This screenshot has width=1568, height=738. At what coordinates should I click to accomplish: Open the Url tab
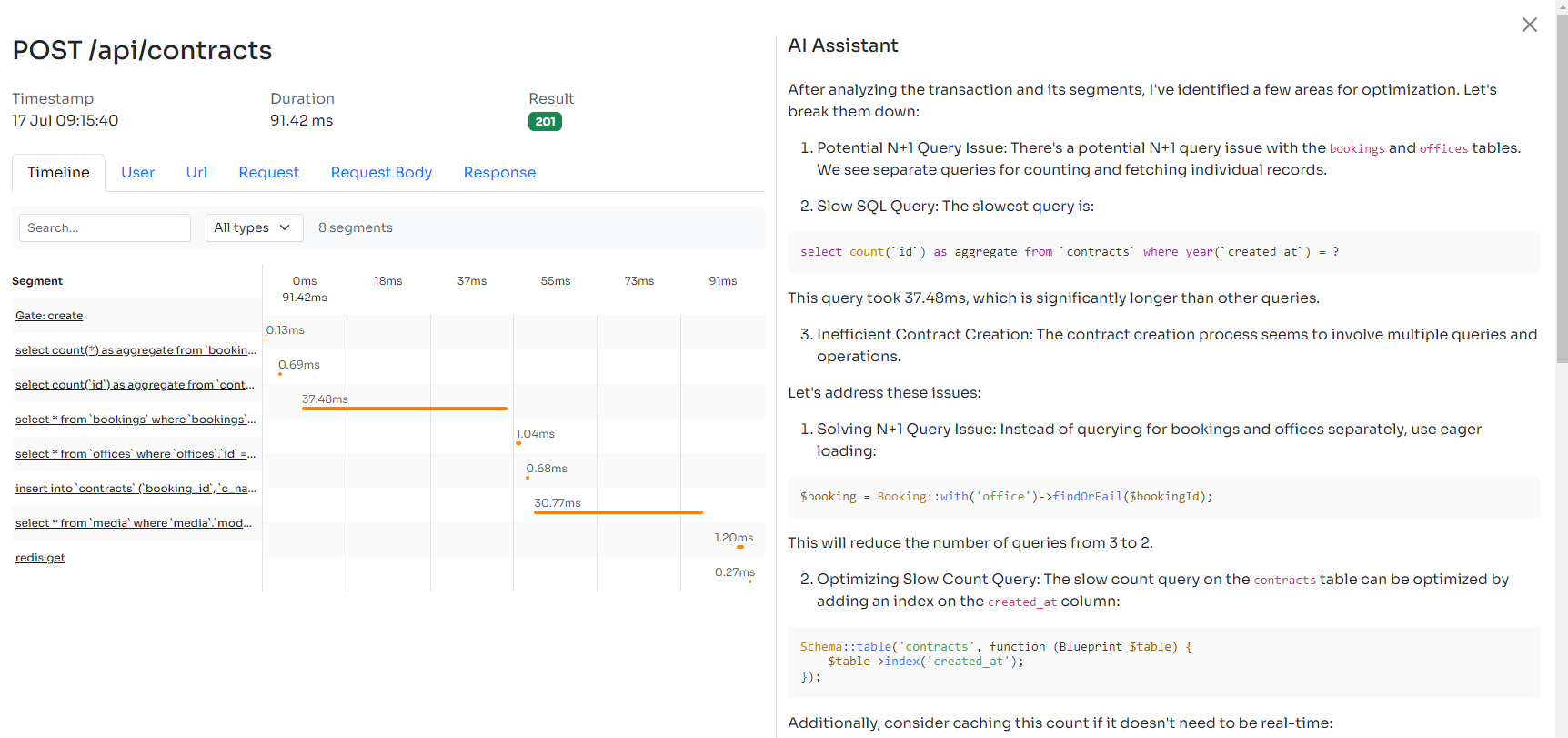click(x=196, y=172)
